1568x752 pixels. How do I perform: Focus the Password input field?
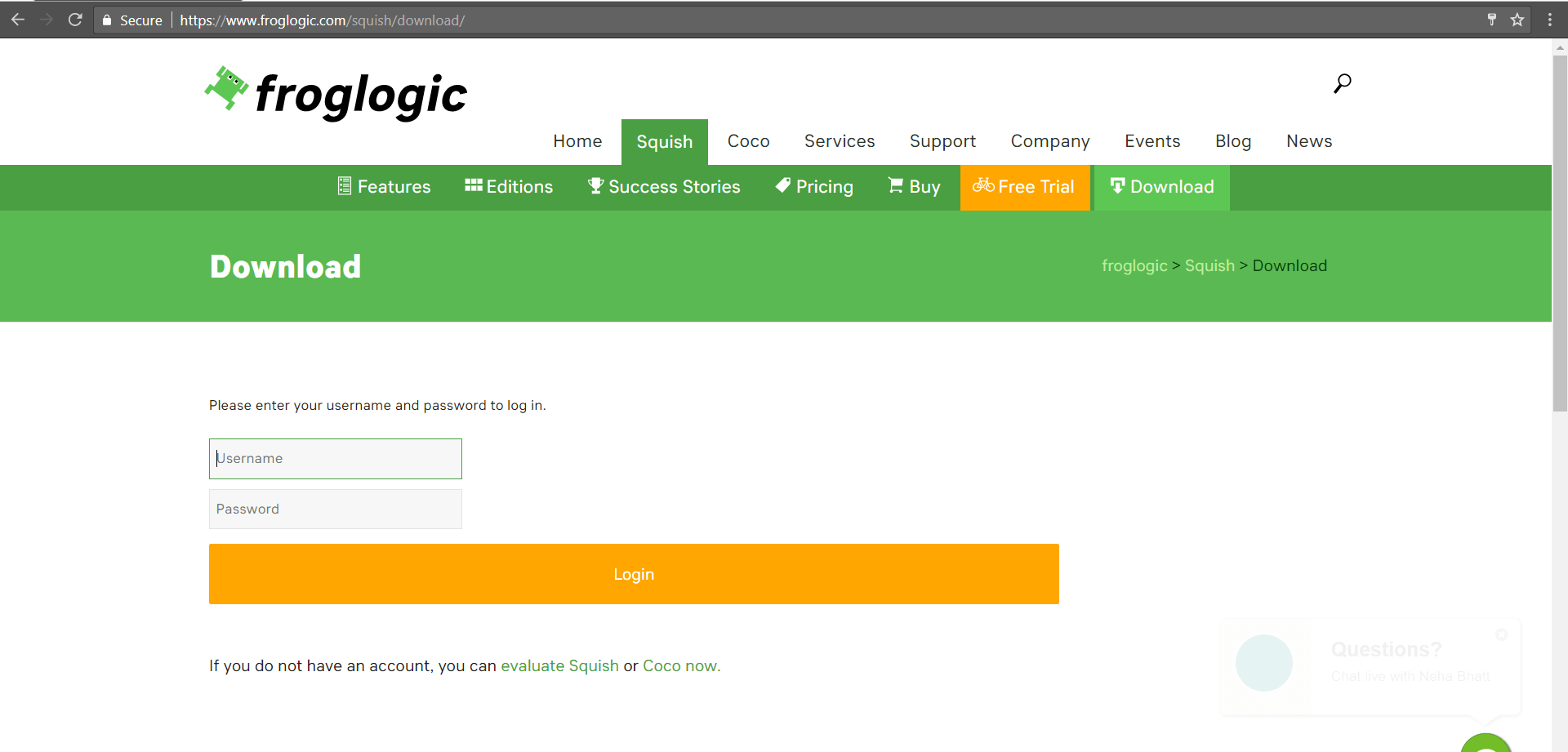click(x=336, y=509)
